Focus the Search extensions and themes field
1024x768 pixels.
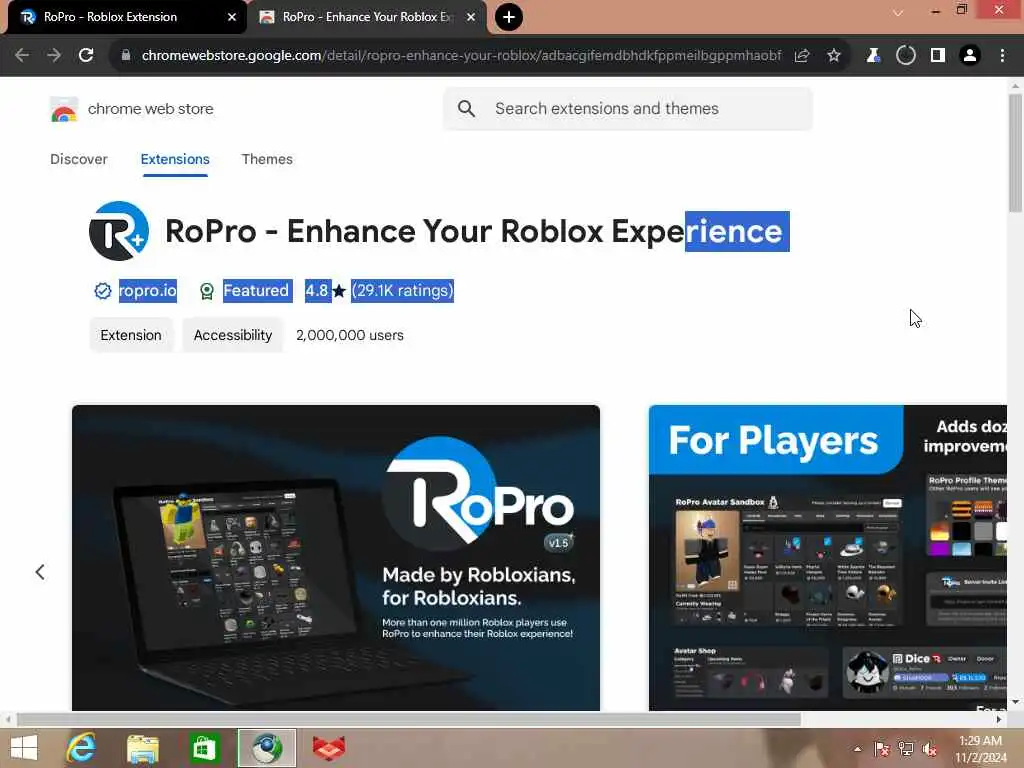coord(628,108)
